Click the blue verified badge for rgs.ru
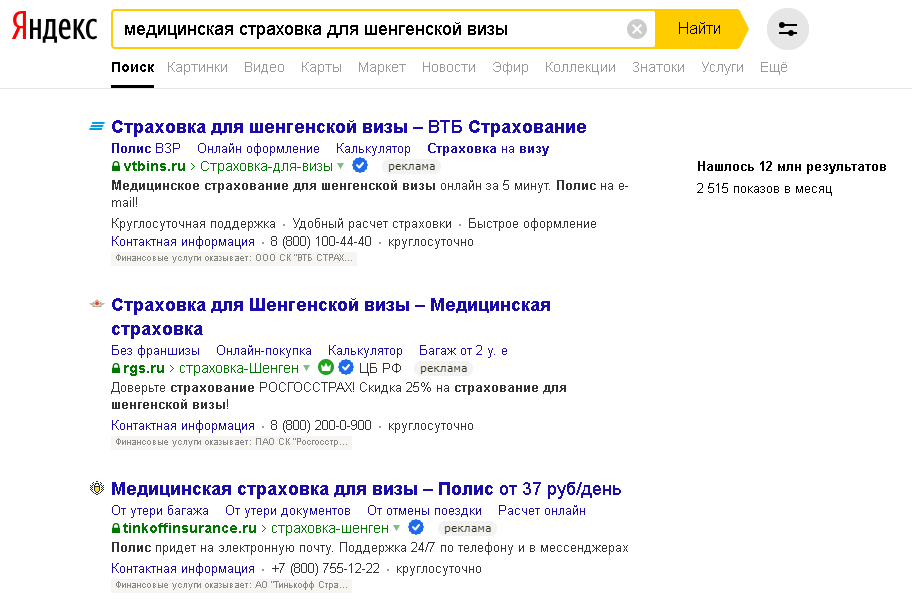912x600 pixels. (346, 367)
